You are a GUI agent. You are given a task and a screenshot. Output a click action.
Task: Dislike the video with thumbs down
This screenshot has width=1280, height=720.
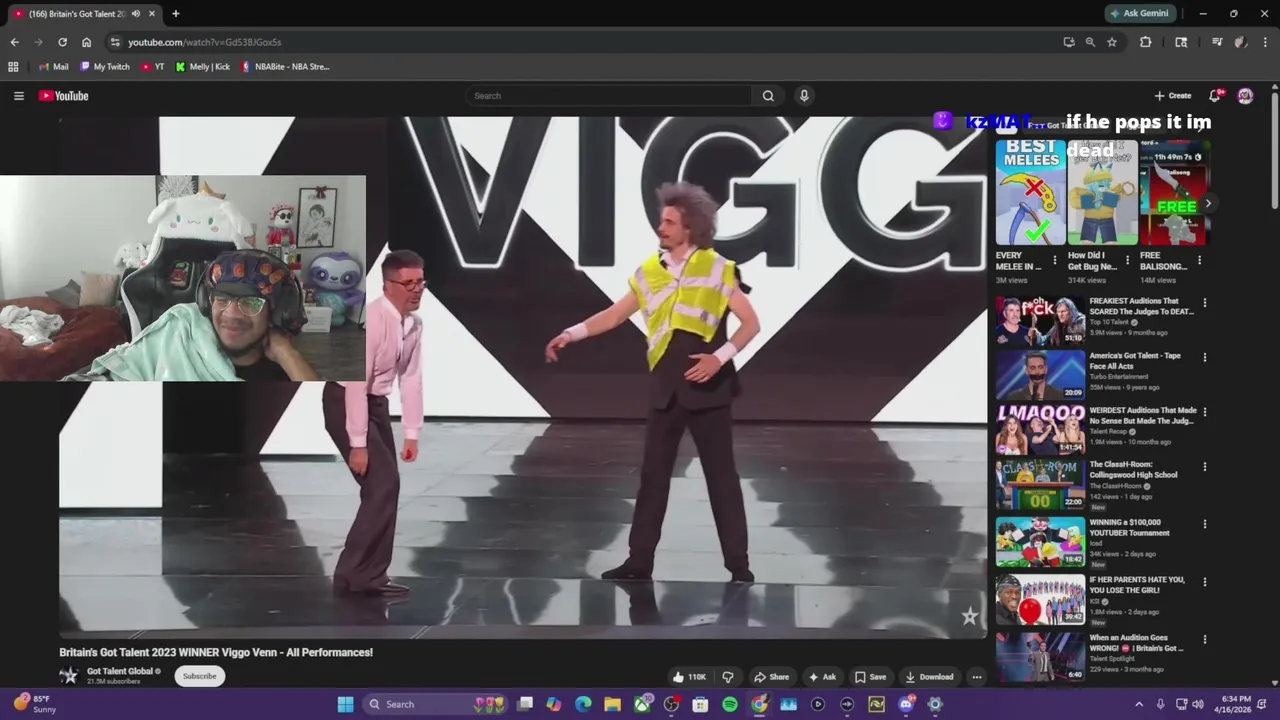point(728,677)
